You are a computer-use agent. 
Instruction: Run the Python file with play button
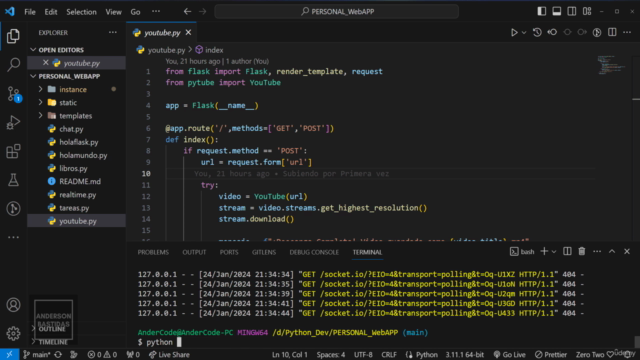click(514, 32)
